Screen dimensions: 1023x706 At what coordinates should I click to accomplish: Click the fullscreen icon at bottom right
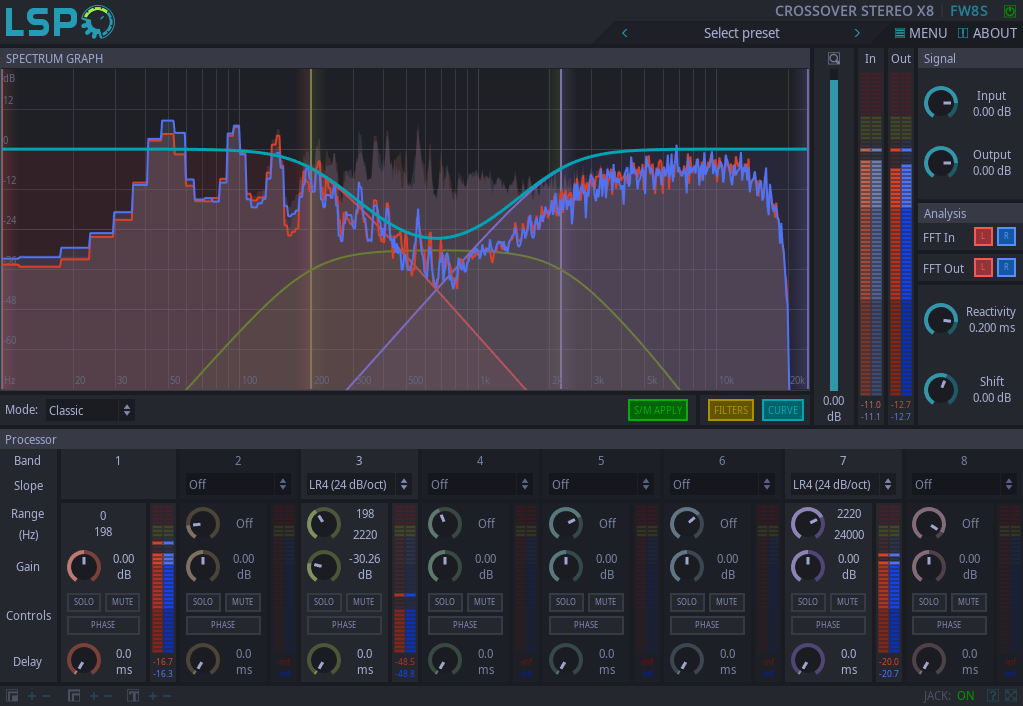[x=1011, y=695]
